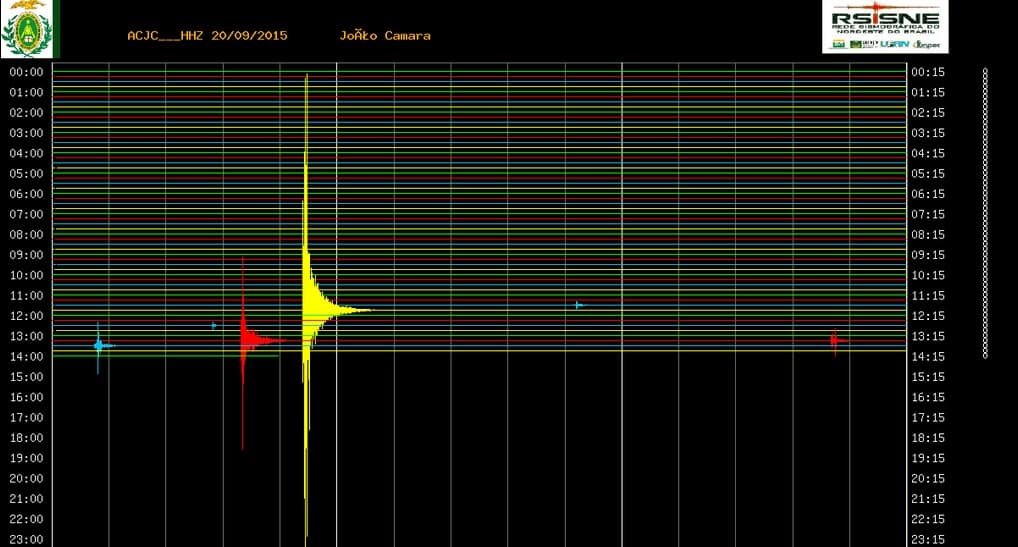Click the 03:15 right-side time label
This screenshot has height=547, width=1018.
tap(928, 133)
